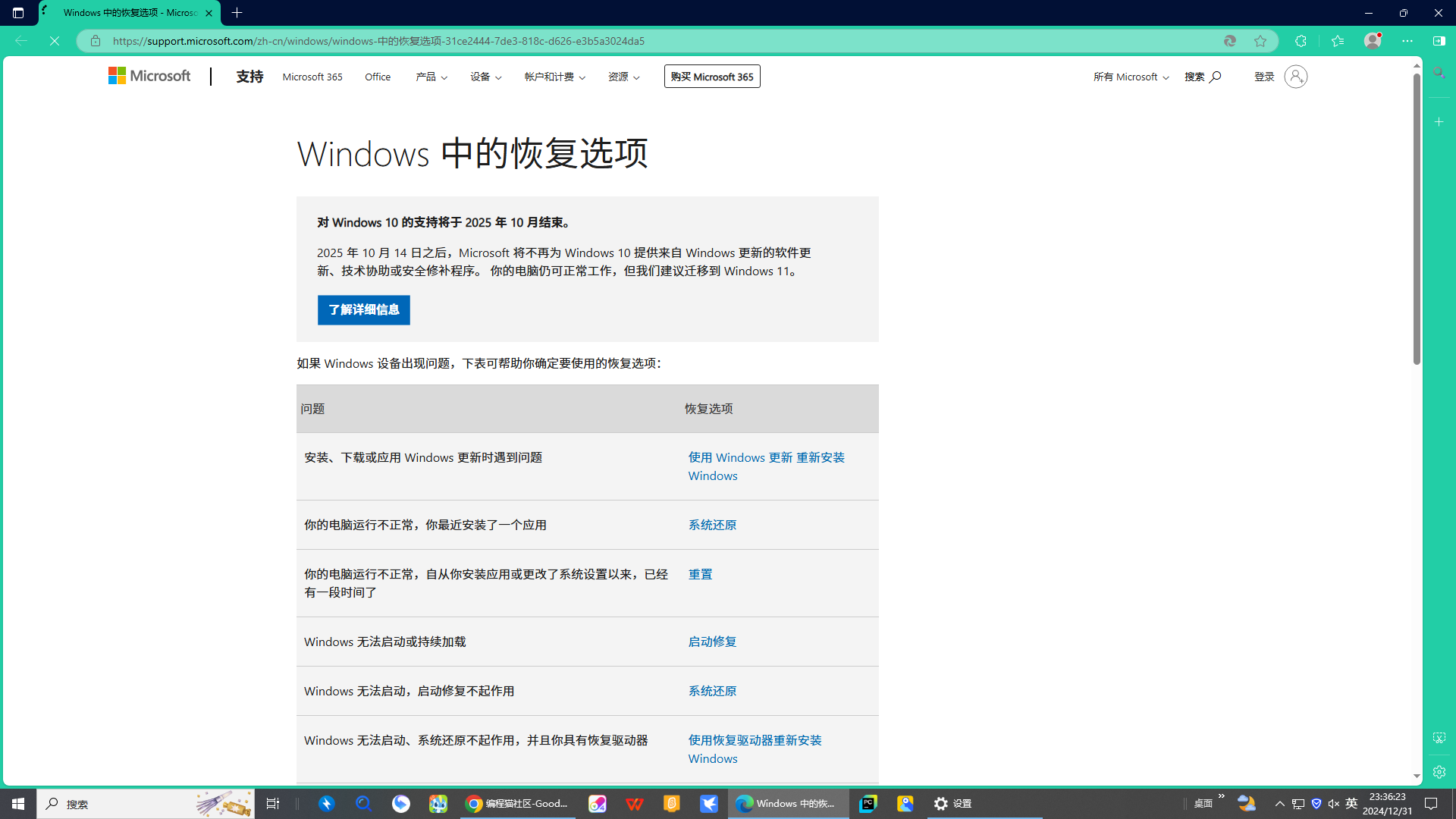
Task: Open Task View on taskbar
Action: pos(273,804)
